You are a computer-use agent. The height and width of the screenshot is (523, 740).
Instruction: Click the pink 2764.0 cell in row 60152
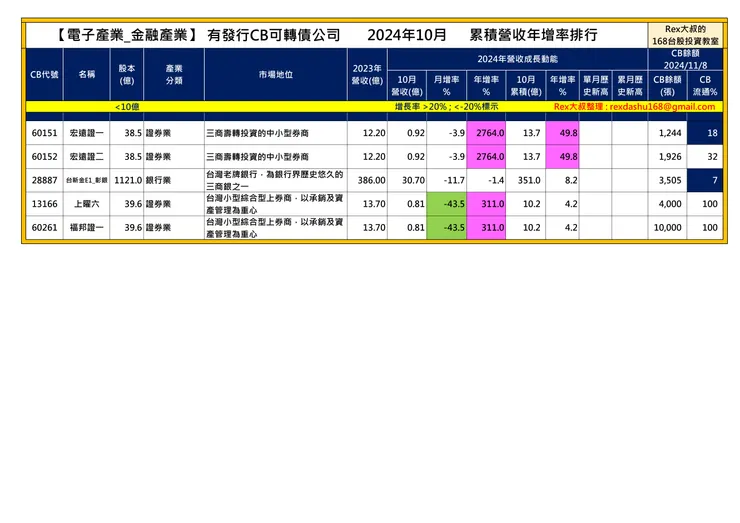point(486,157)
